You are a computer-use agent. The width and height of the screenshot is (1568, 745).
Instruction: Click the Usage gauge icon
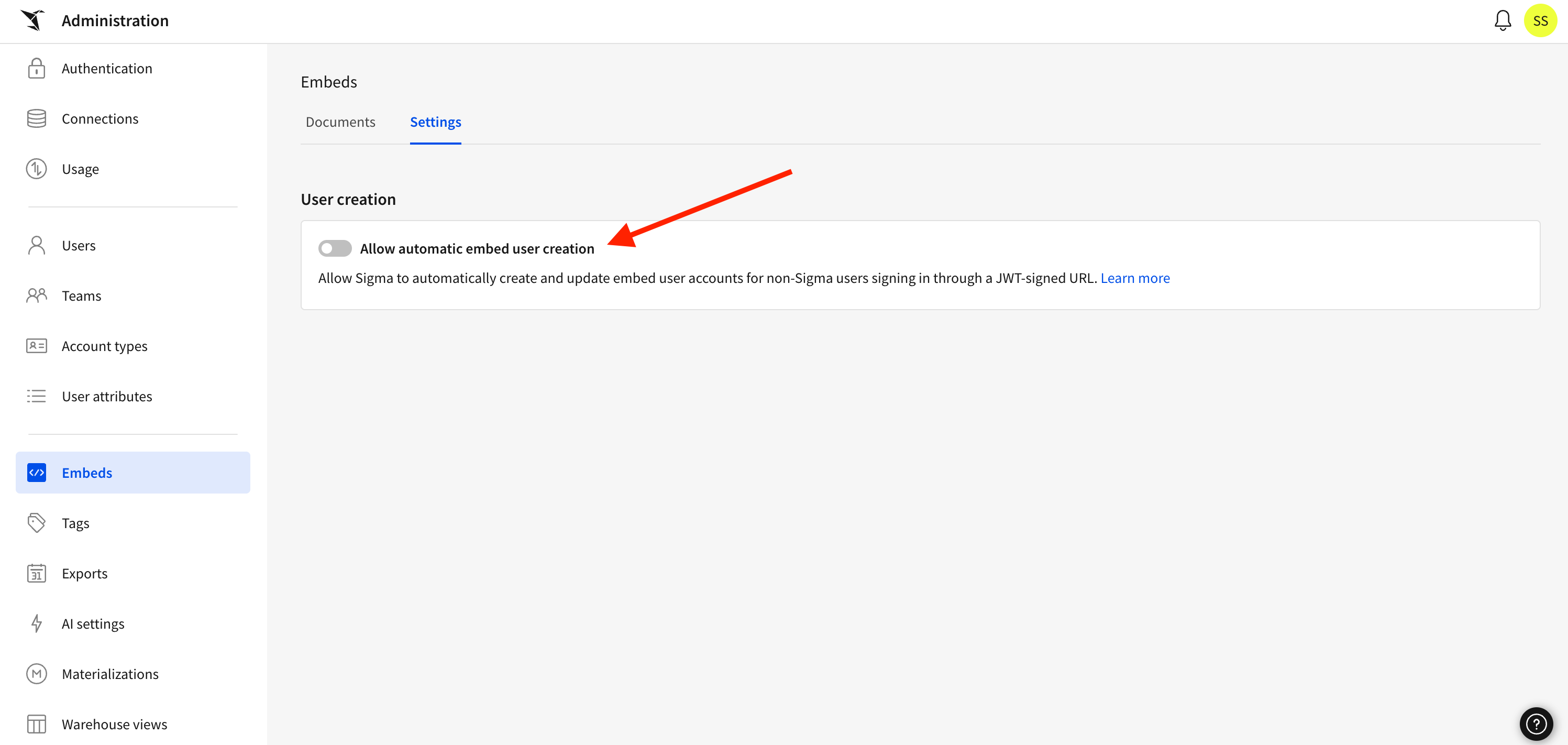[x=37, y=169]
